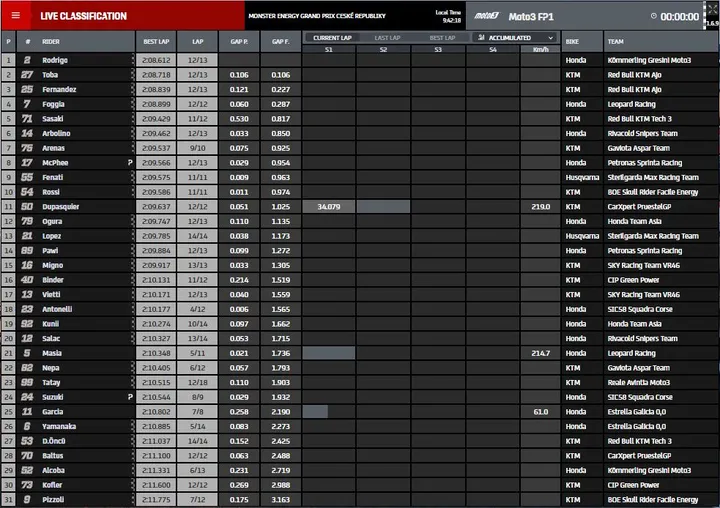Click the 00:00:00 session timer
Viewport: 720px width, 508px height.
click(680, 17)
